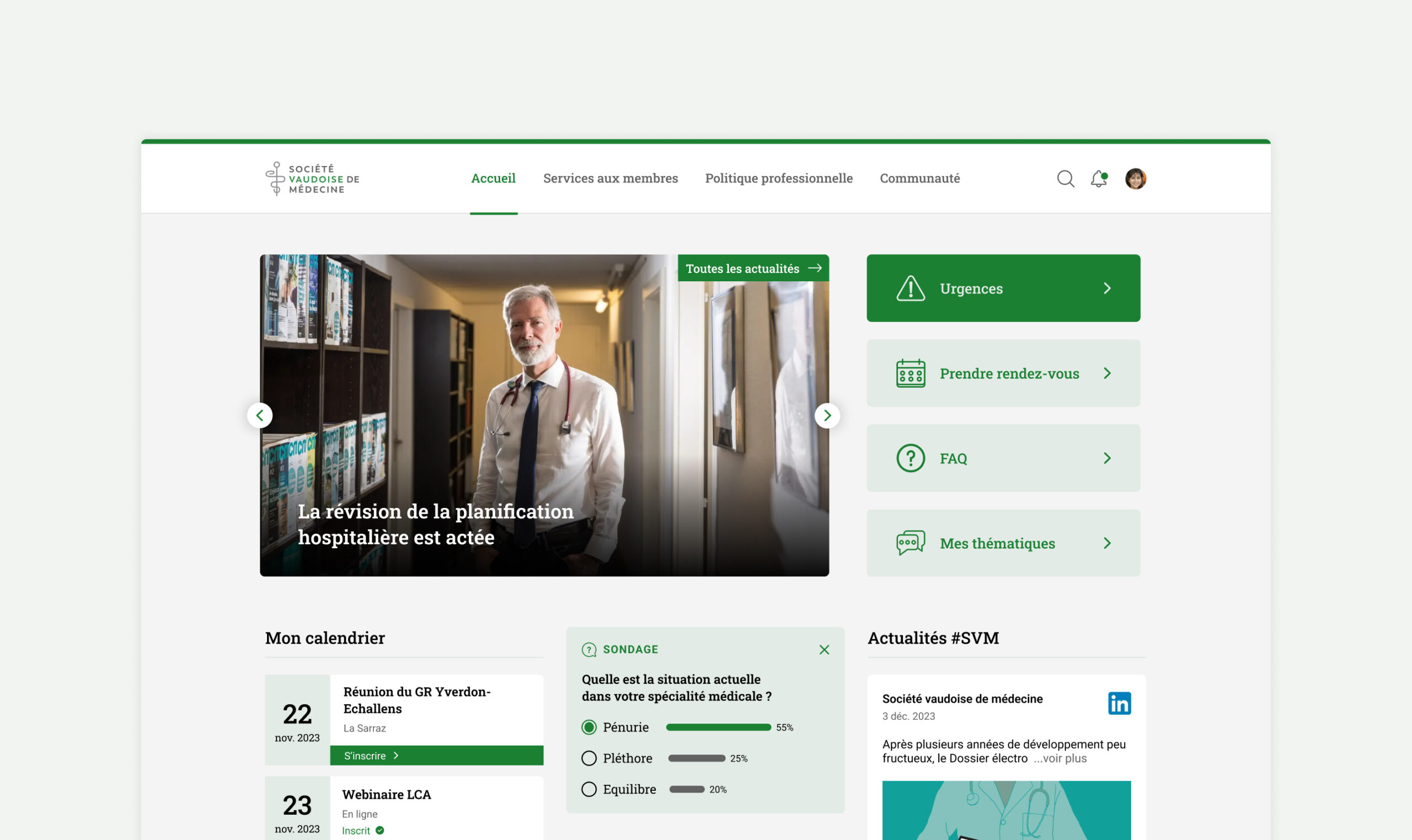The height and width of the screenshot is (840, 1412).
Task: Click the 'En ligne' location text
Action: pos(360,814)
